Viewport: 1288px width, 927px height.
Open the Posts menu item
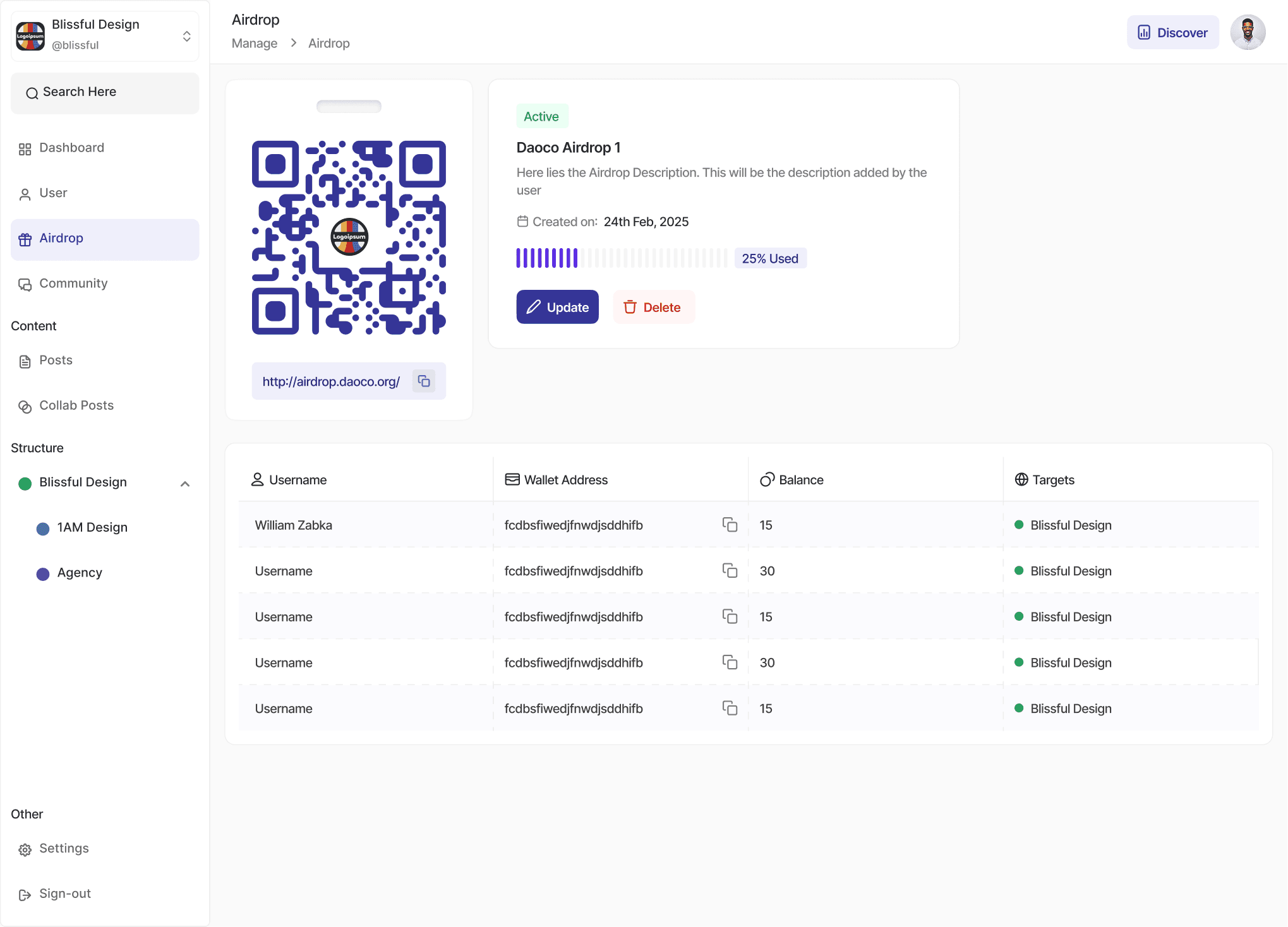point(56,361)
